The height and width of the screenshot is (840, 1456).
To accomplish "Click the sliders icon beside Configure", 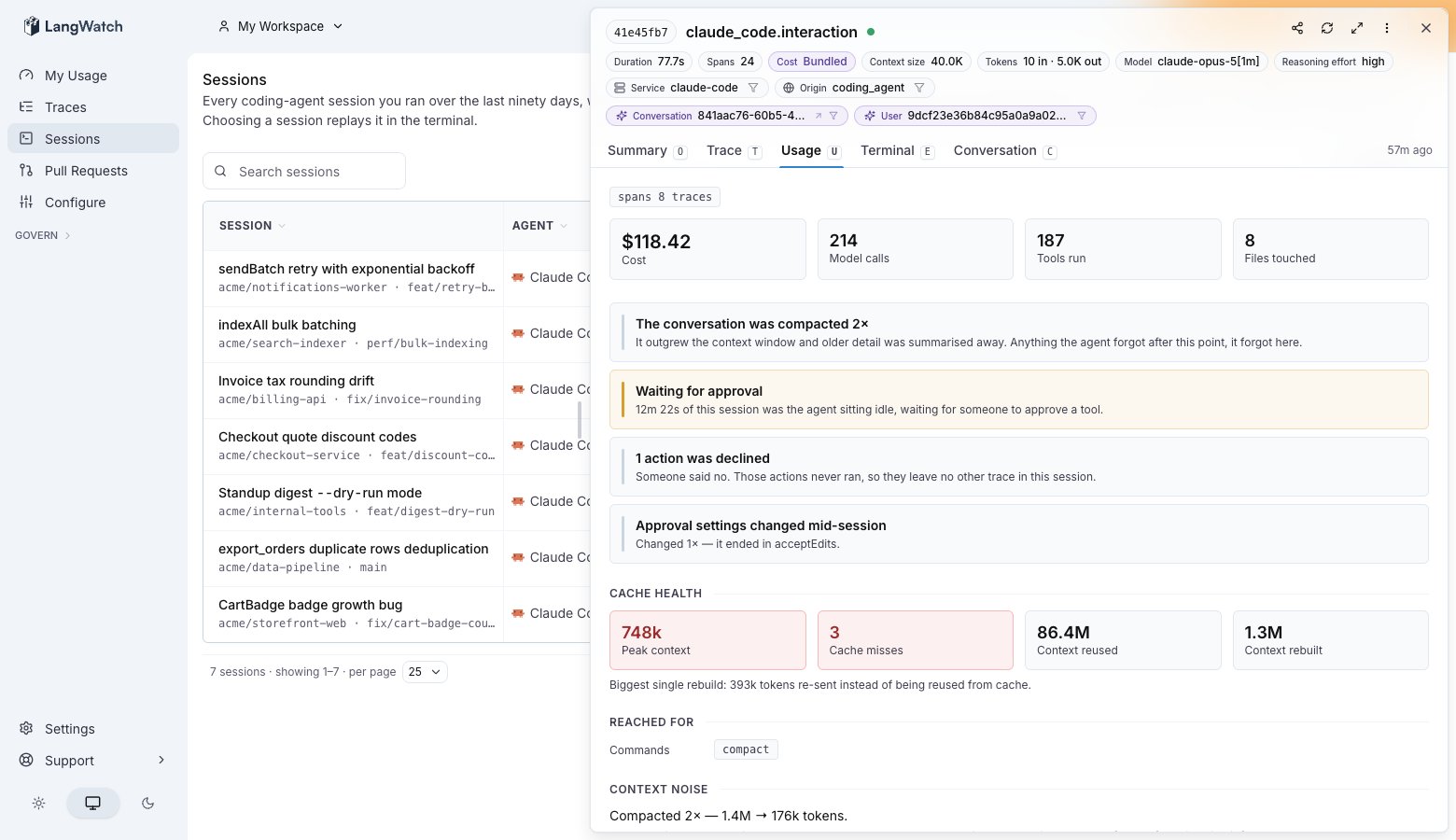I will pos(26,203).
